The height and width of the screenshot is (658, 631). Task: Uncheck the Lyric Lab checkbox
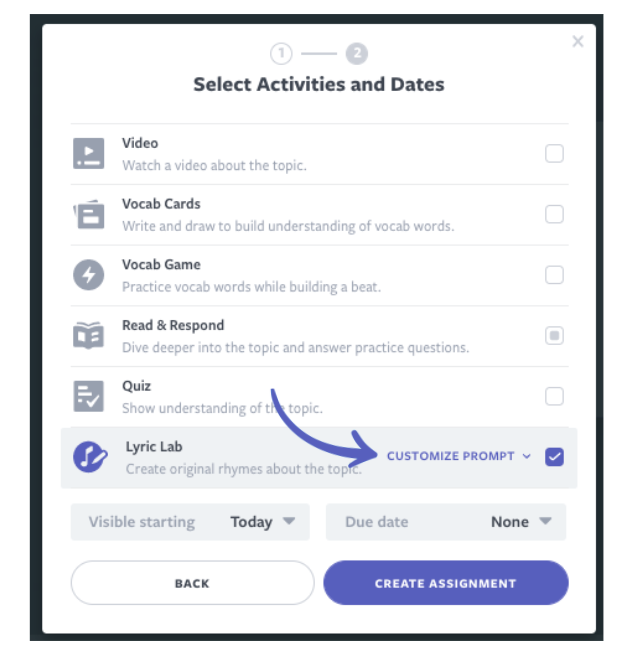tap(554, 457)
